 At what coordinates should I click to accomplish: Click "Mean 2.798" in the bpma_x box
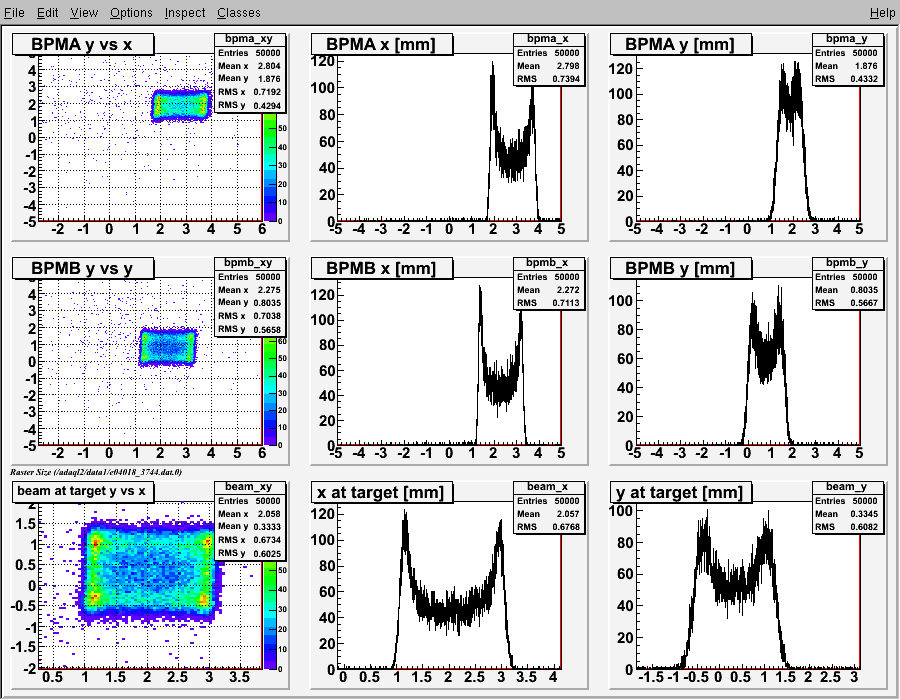click(548, 66)
